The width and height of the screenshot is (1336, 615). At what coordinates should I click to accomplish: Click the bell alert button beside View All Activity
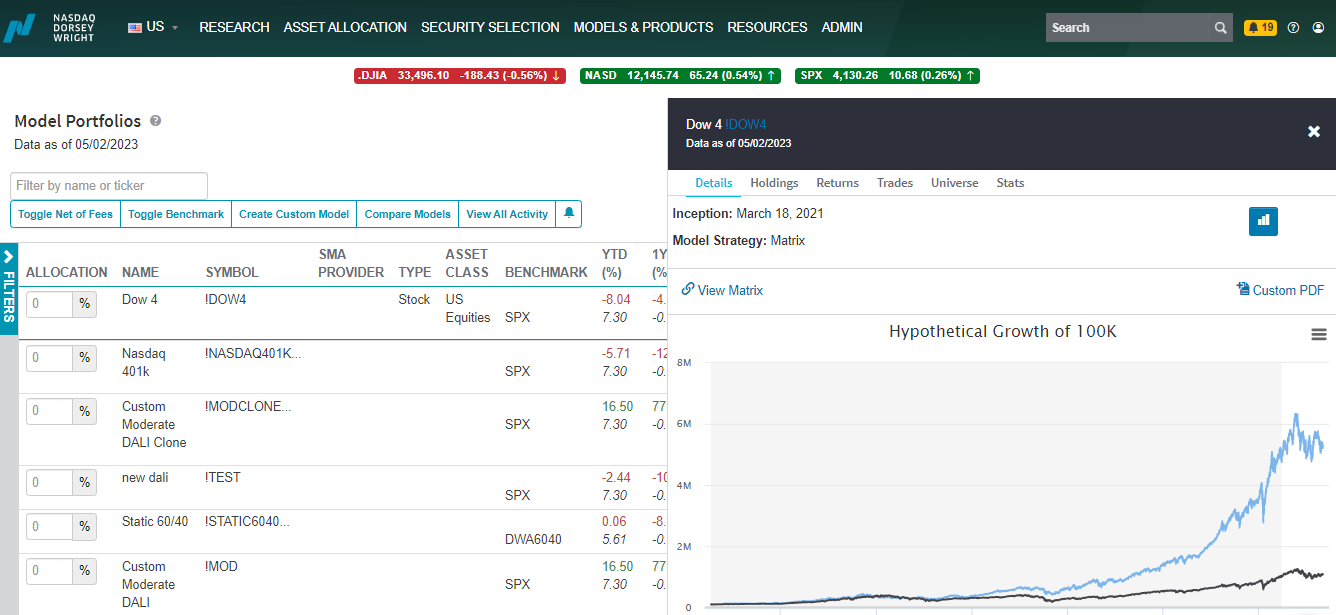point(569,214)
